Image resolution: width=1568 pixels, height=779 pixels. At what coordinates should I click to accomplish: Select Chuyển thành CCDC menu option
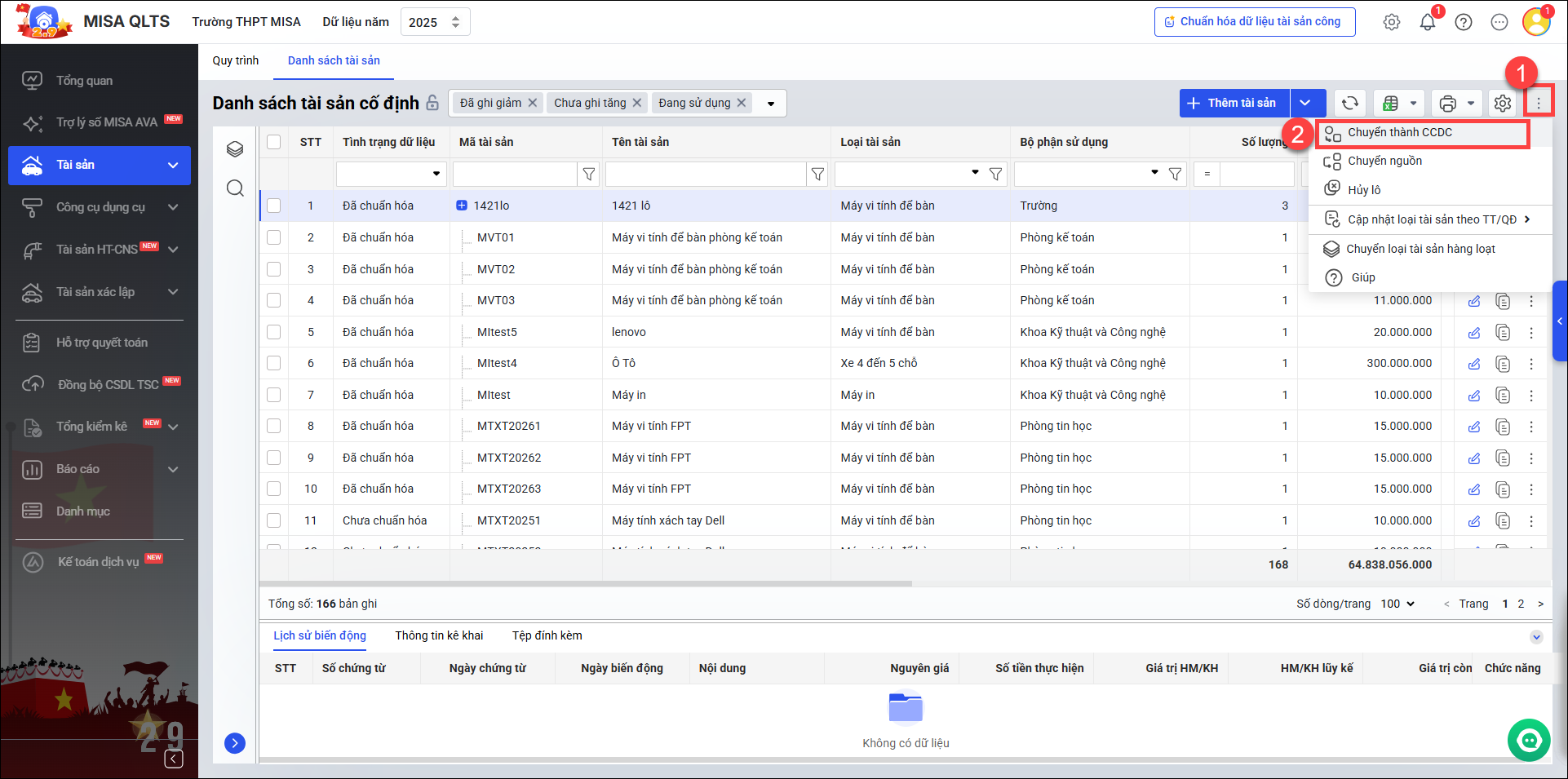pyautogui.click(x=1399, y=133)
